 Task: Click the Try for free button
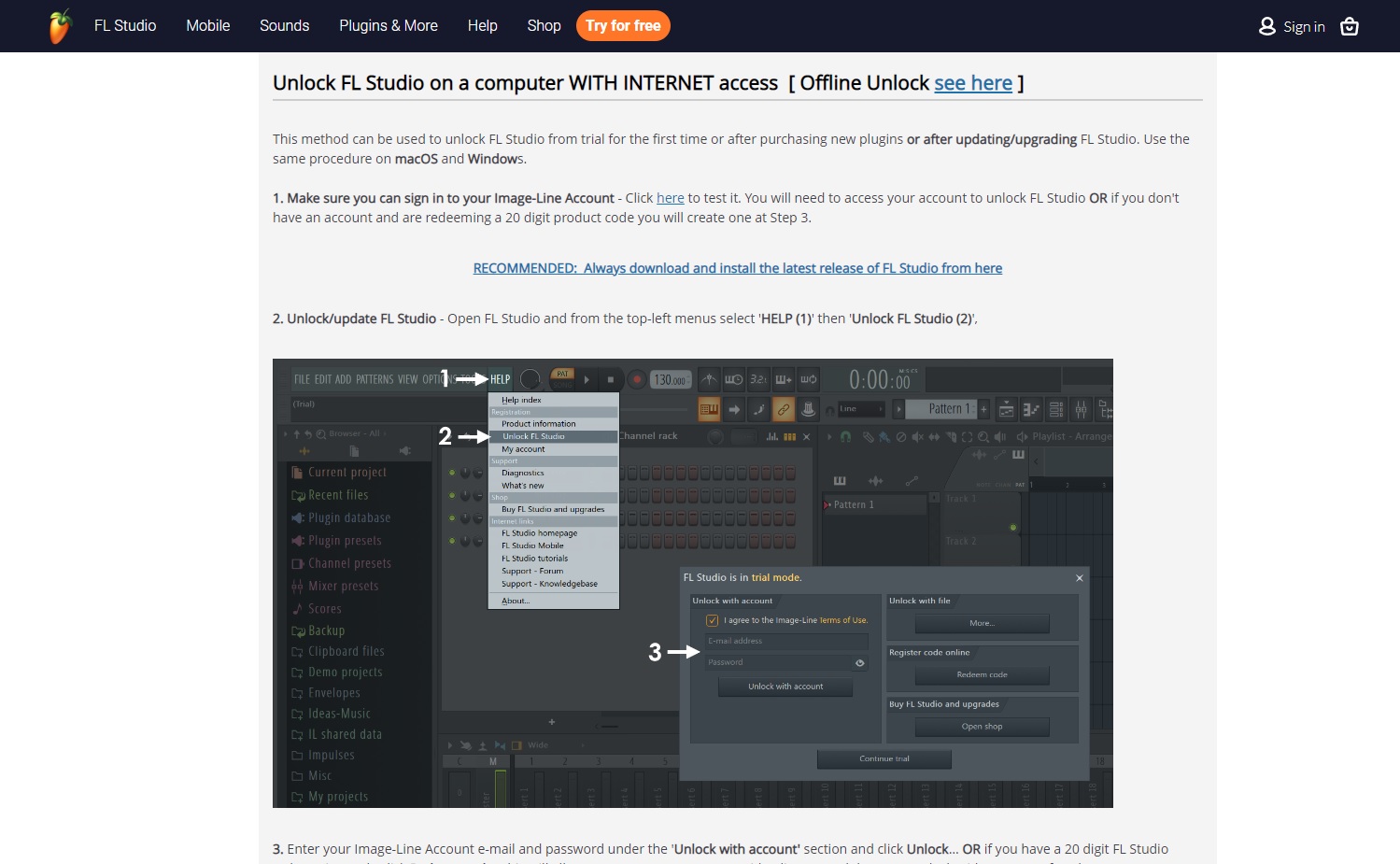623,26
